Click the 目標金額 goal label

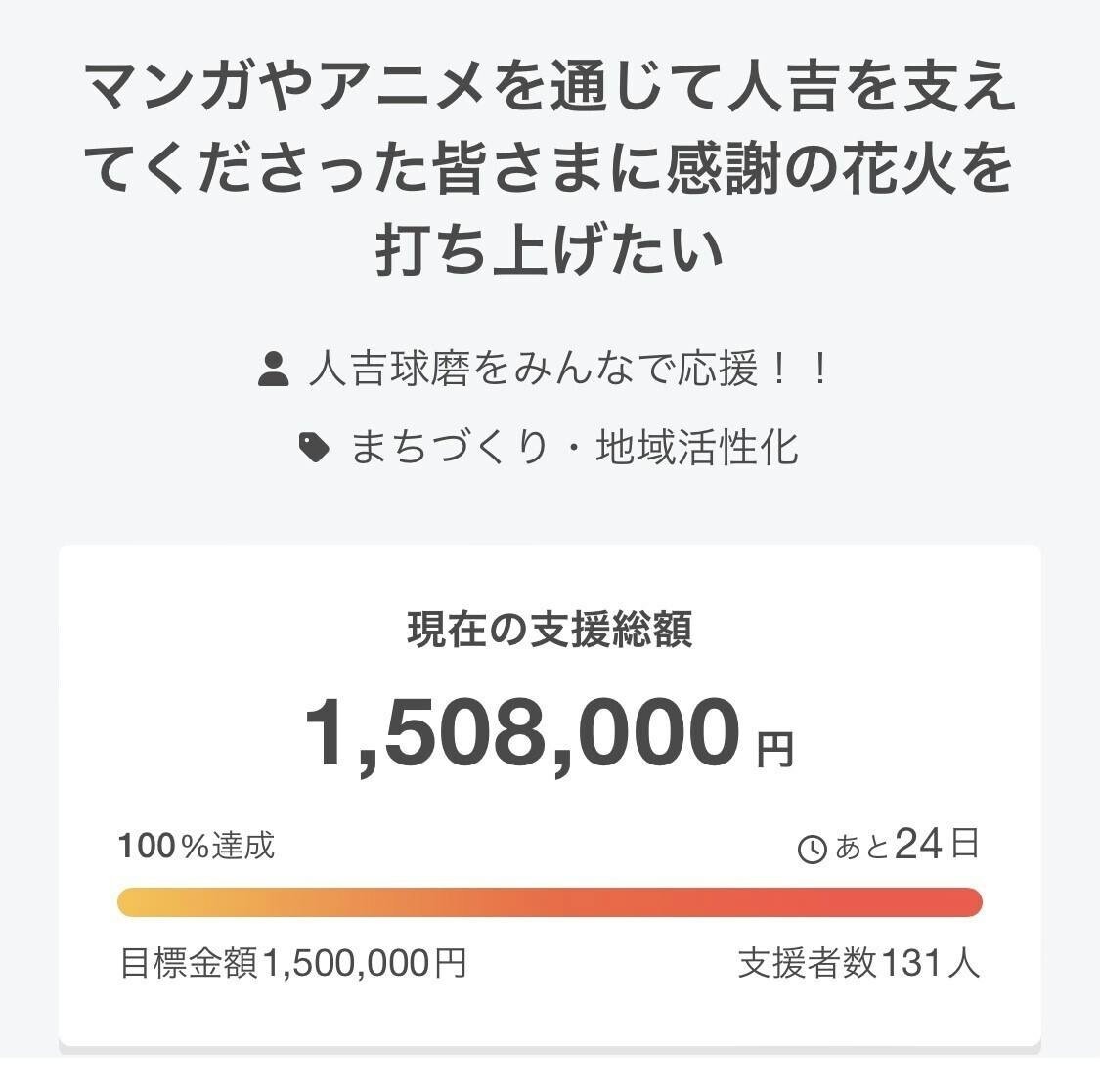[x=189, y=963]
